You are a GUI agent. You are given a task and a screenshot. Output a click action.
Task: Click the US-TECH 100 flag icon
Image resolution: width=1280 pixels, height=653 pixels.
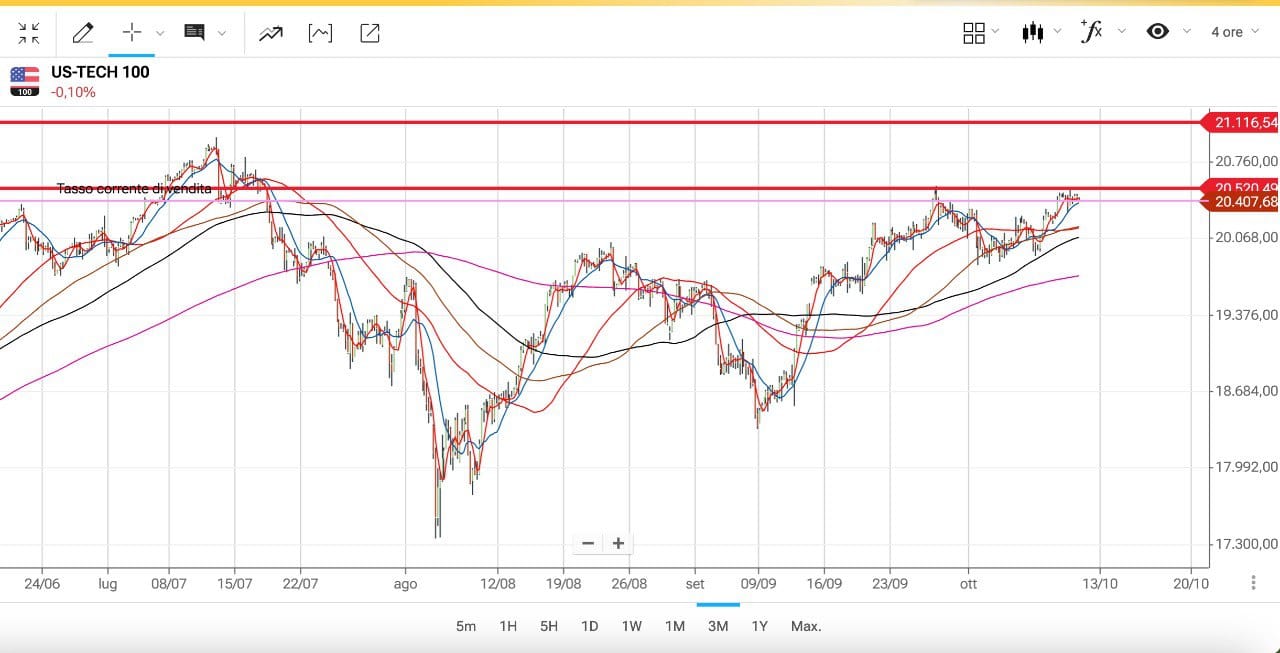pos(25,81)
